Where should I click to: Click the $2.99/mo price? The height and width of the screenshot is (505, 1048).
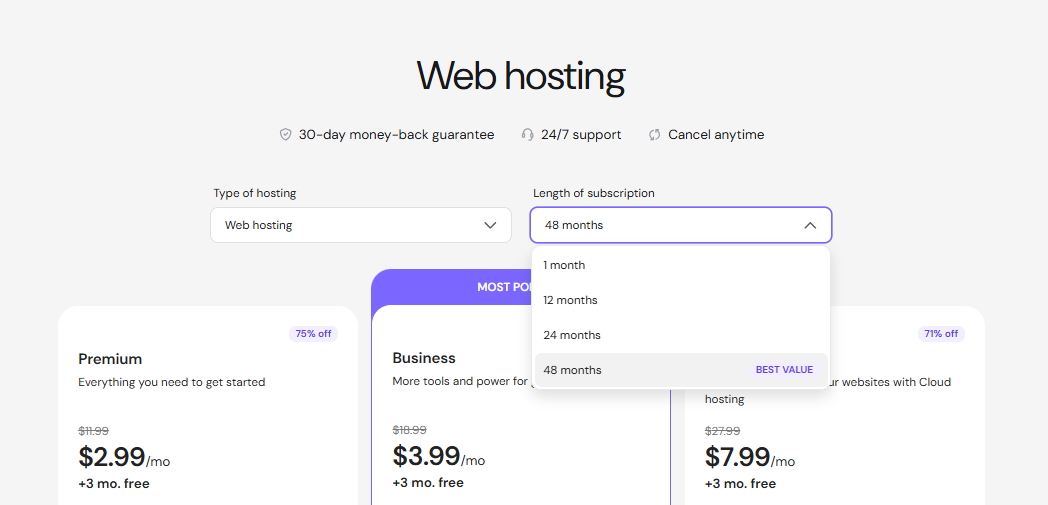click(x=124, y=457)
